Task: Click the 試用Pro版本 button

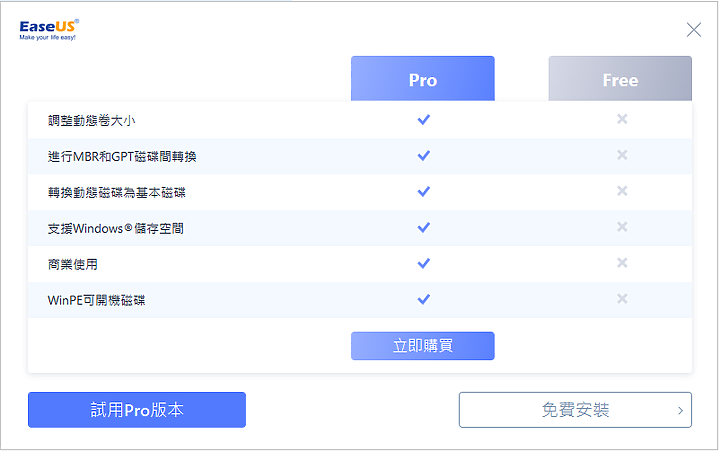Action: tap(137, 410)
